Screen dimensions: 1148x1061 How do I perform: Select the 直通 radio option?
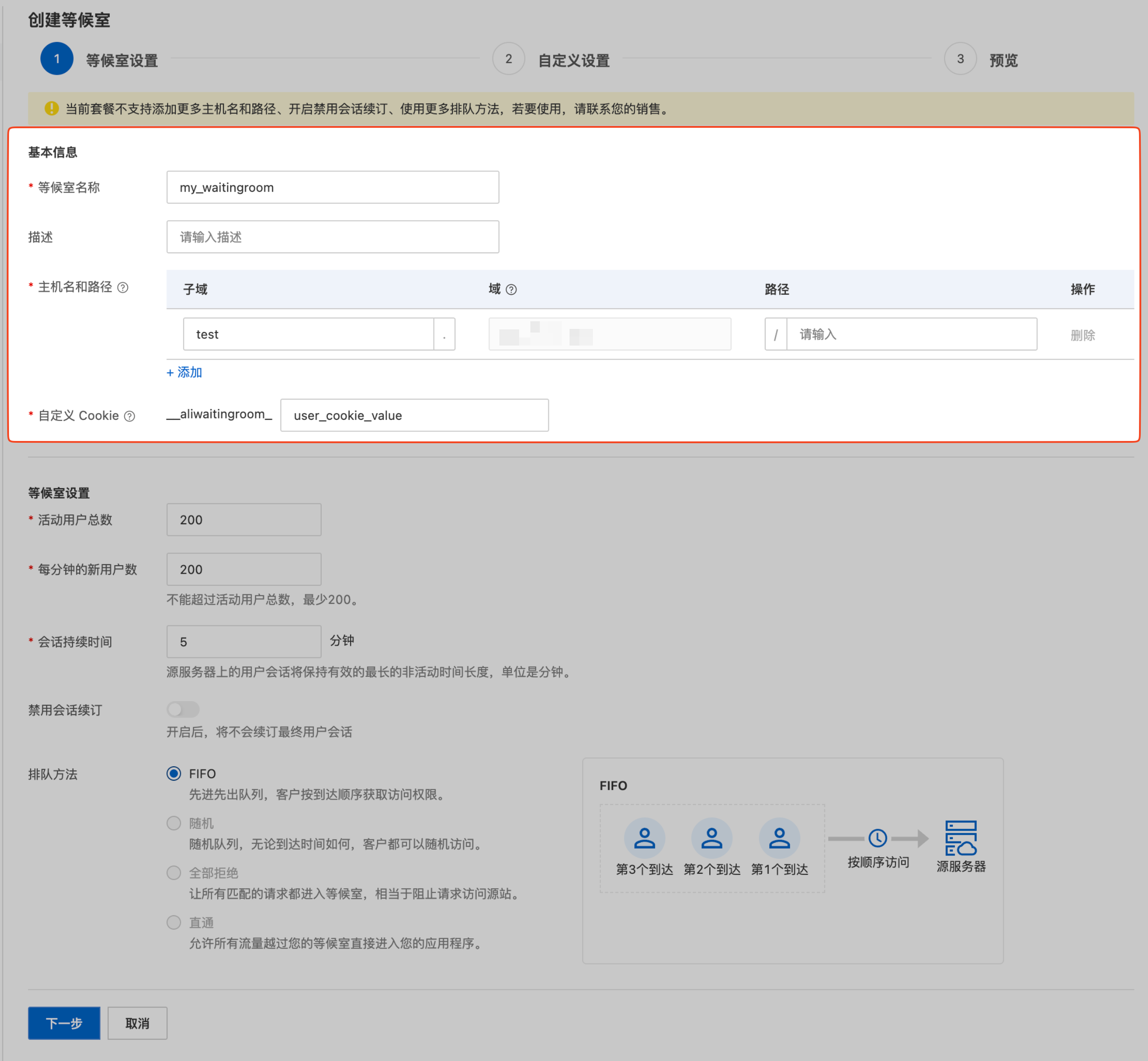click(x=174, y=922)
